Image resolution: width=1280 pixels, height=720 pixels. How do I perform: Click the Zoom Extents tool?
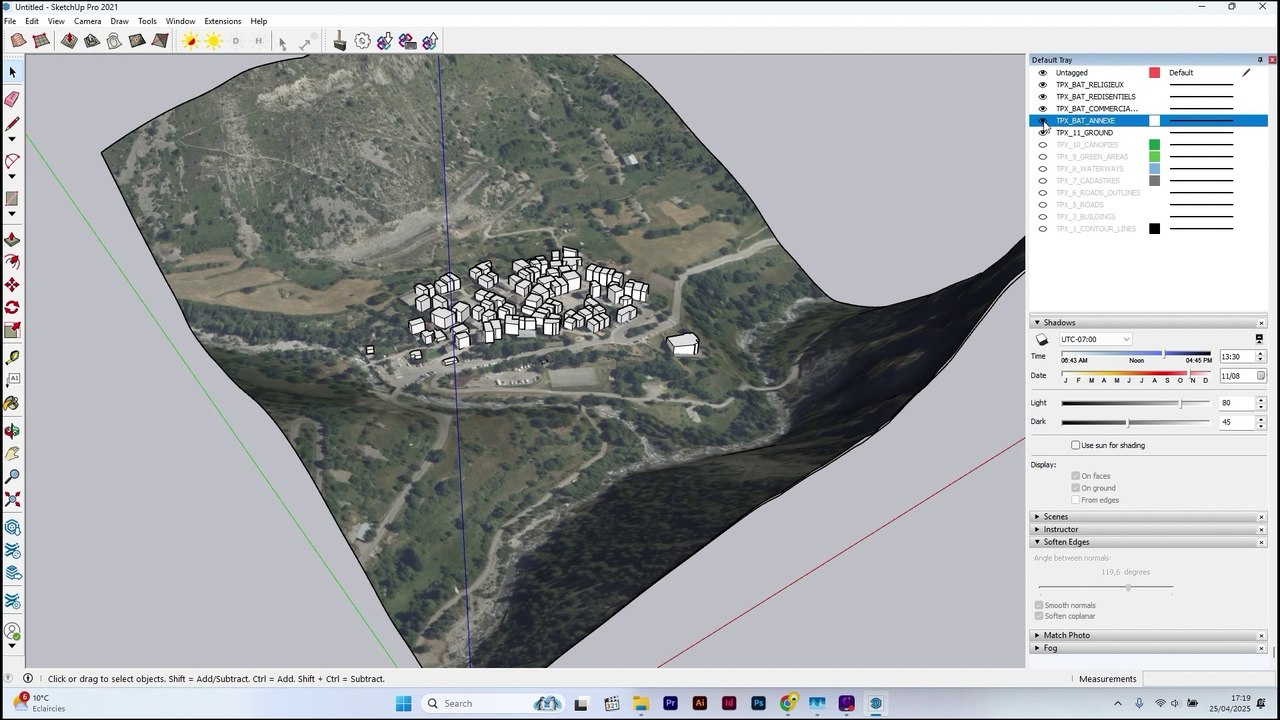12,500
